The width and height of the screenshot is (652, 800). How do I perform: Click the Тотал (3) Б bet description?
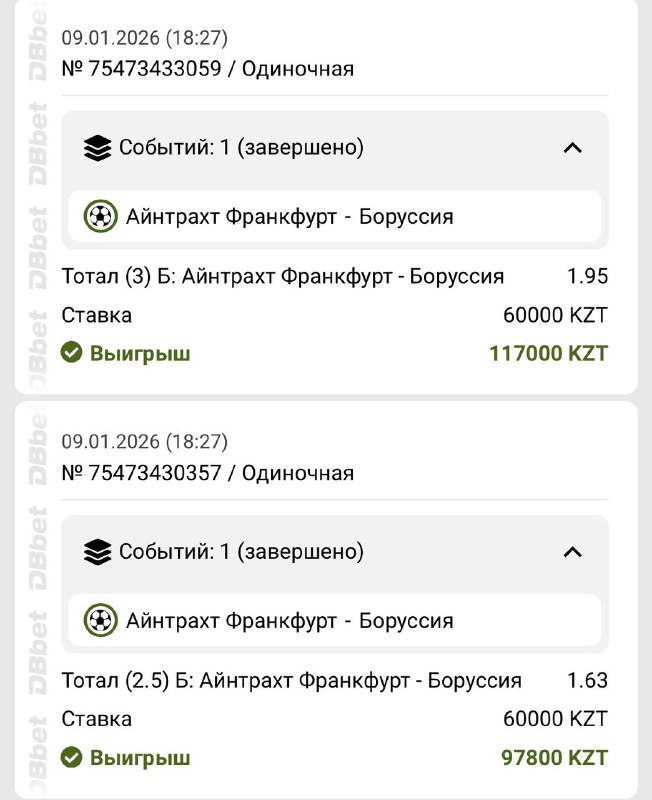point(283,277)
